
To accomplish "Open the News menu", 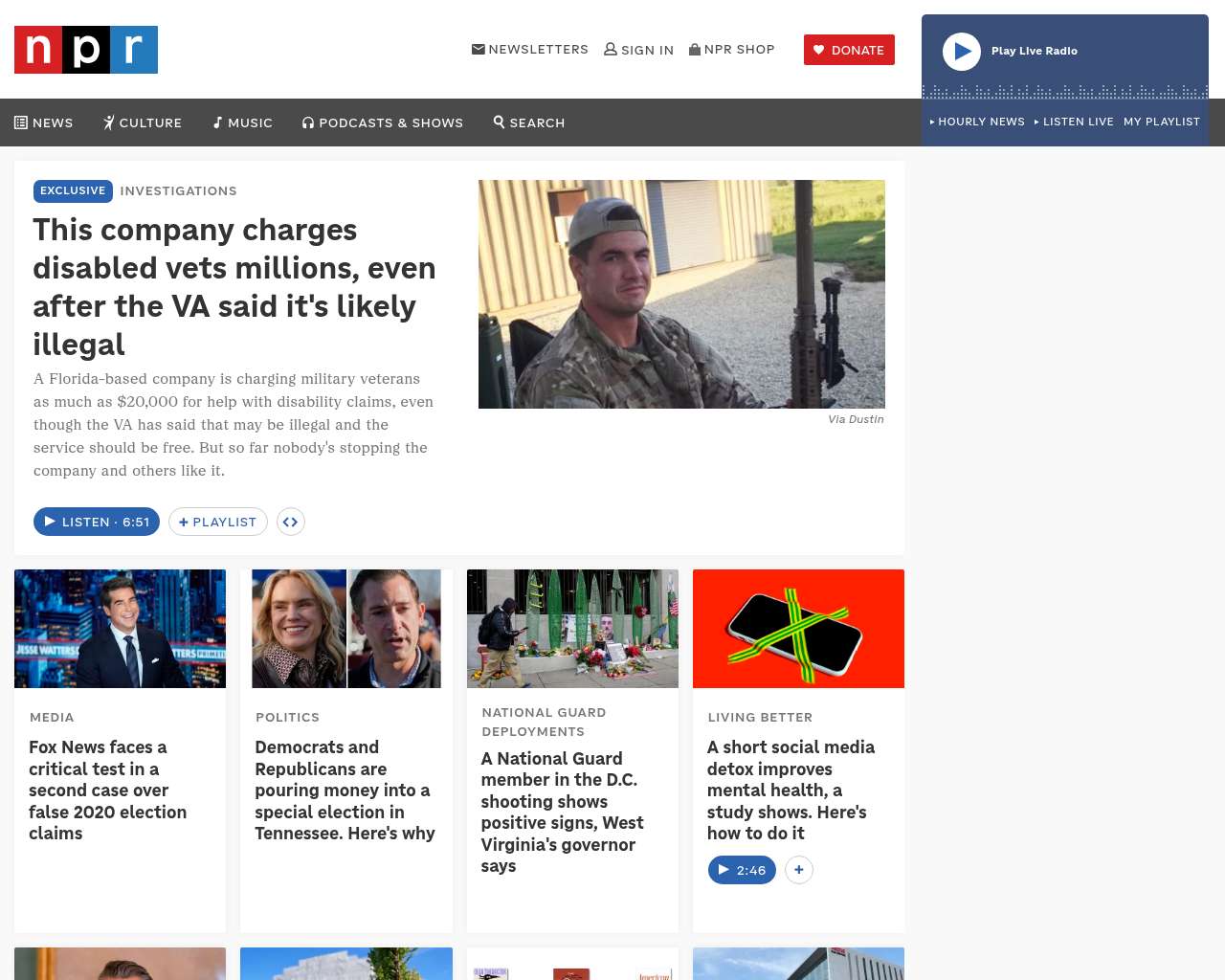I will coord(44,122).
